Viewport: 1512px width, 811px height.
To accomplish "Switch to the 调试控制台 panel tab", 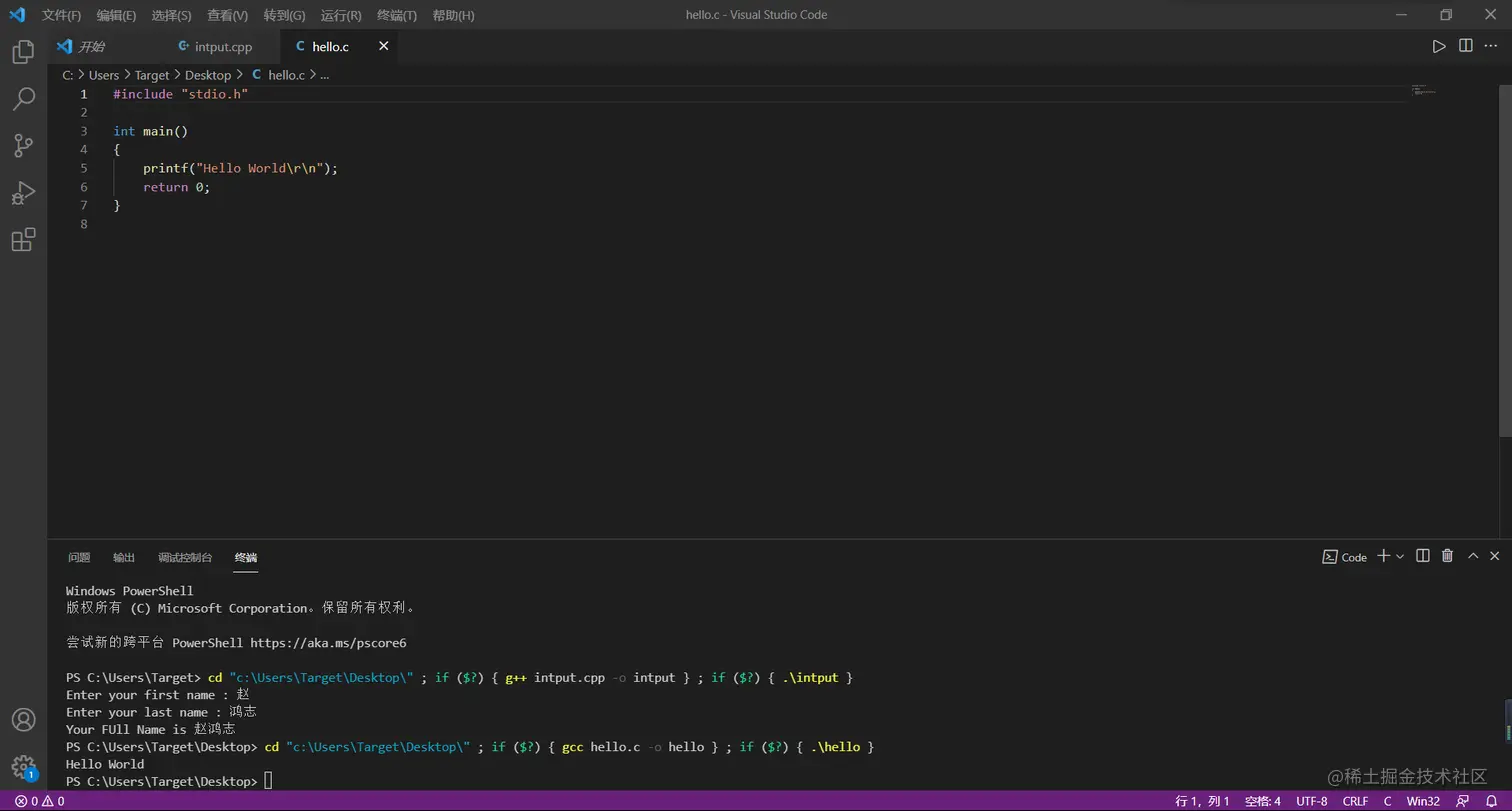I will click(185, 557).
